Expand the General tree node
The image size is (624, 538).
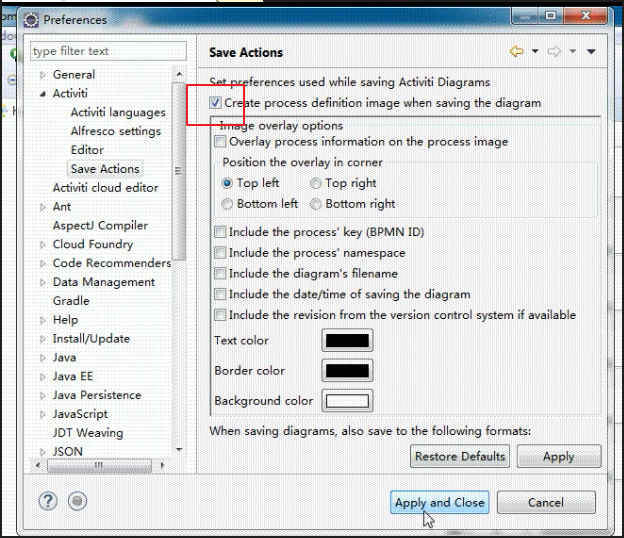pyautogui.click(x=43, y=75)
